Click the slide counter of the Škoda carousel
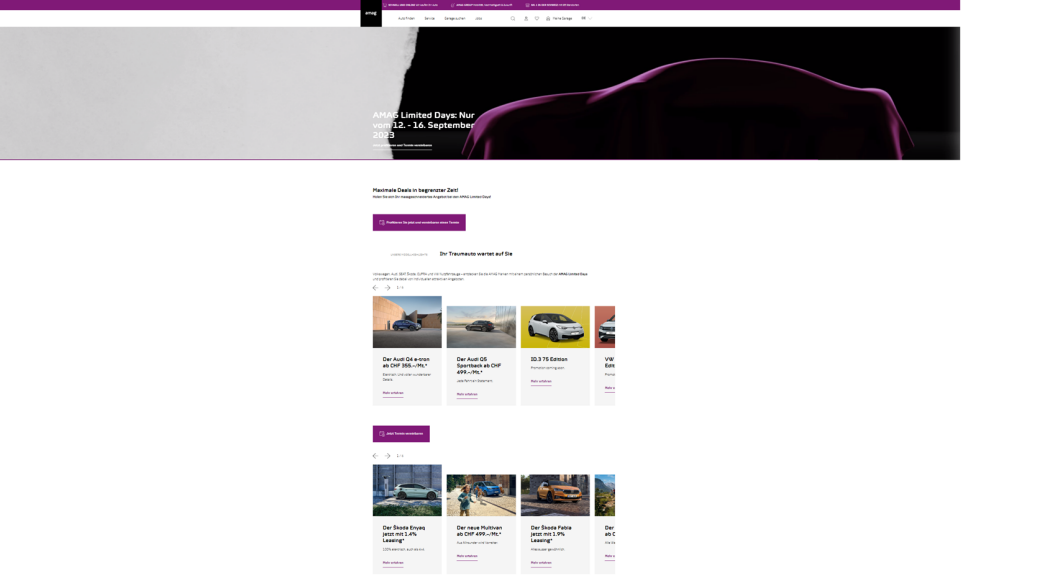1045x588 pixels. click(x=400, y=456)
